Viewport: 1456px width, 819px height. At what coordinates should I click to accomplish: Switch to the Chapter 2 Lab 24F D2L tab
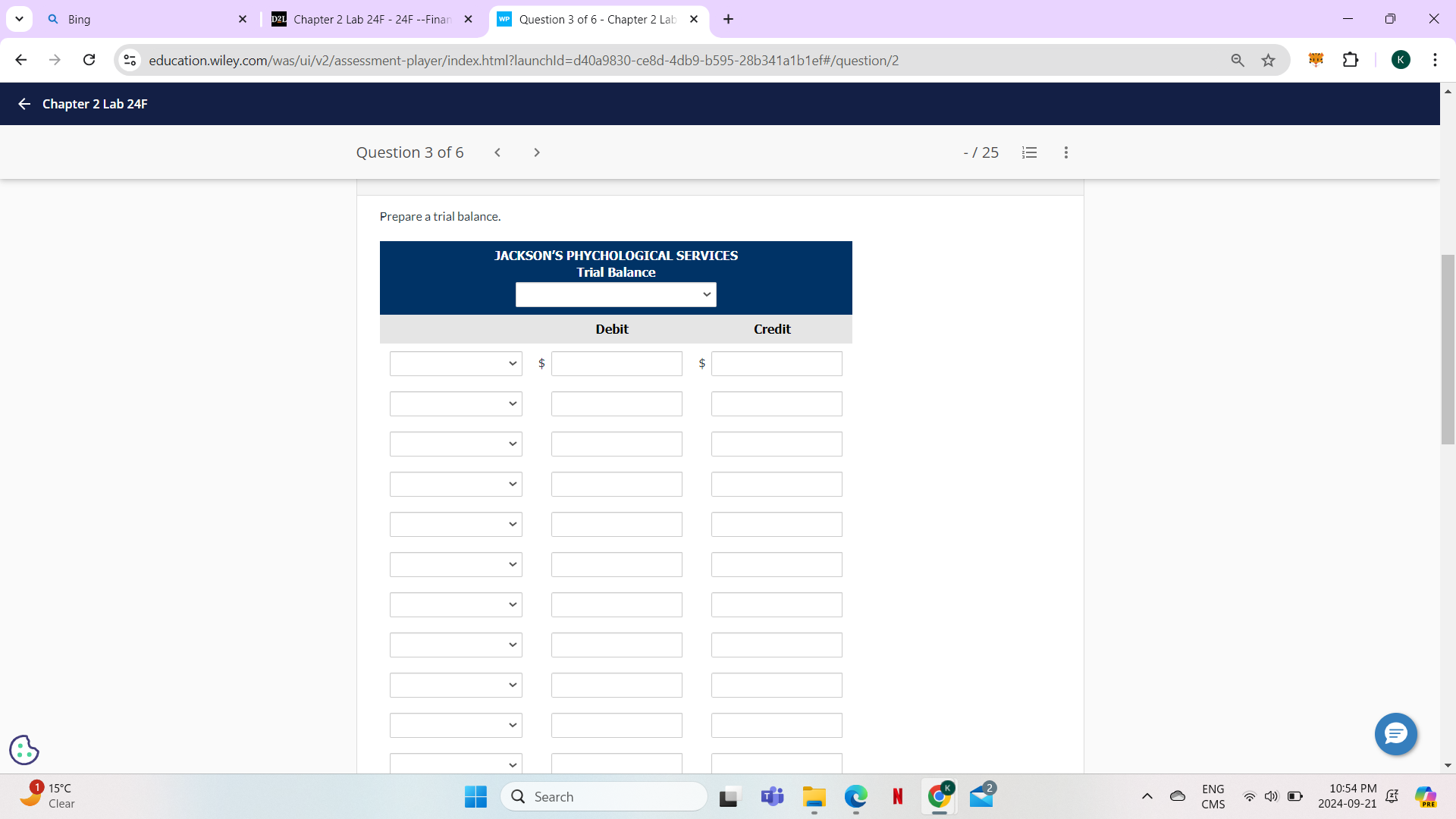(x=364, y=19)
